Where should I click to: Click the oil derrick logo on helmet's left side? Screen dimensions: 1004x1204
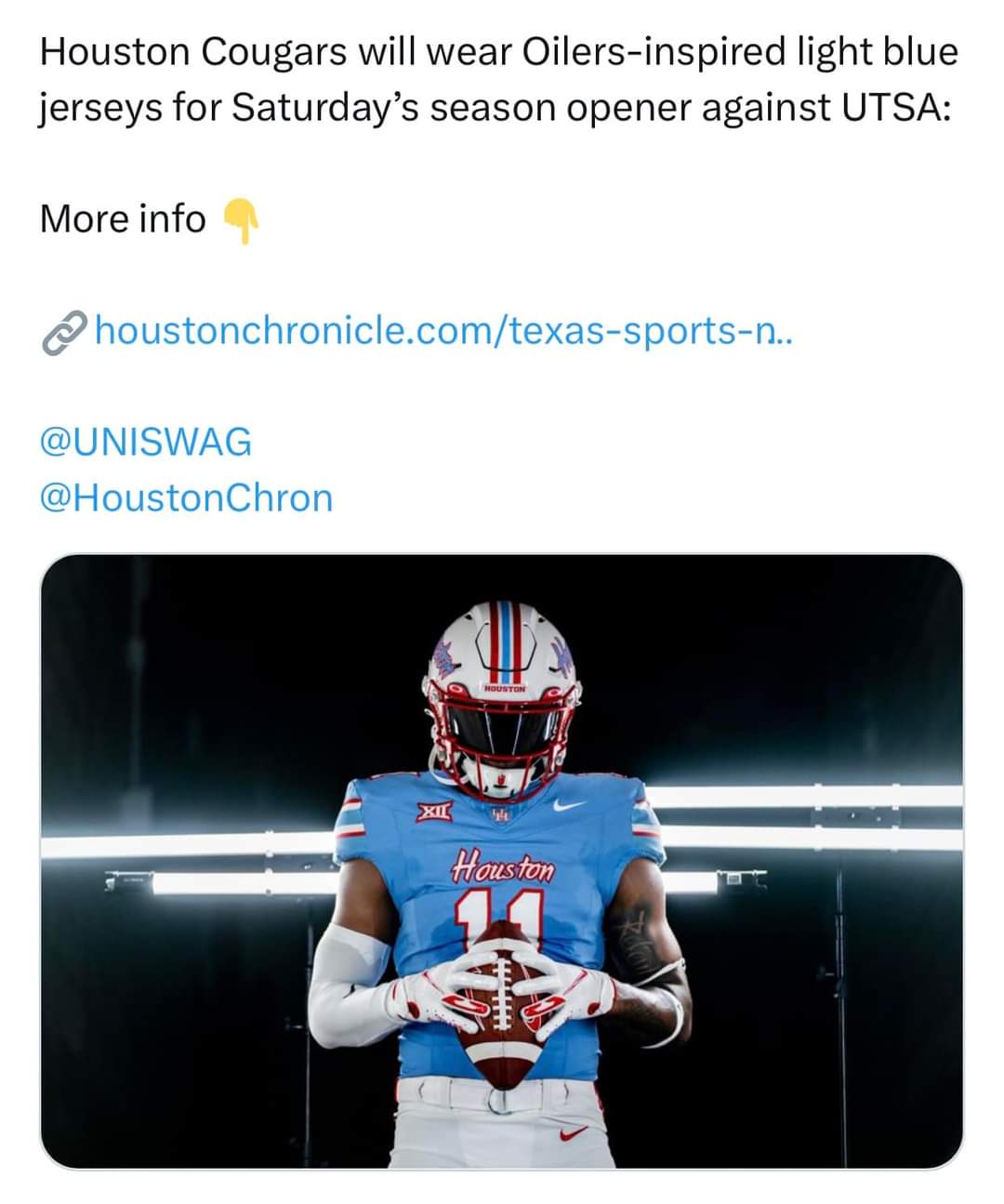pos(444,657)
